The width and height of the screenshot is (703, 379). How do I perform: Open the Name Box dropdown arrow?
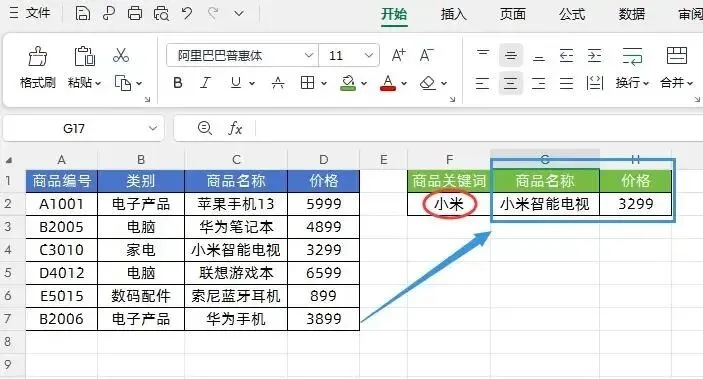coord(153,129)
